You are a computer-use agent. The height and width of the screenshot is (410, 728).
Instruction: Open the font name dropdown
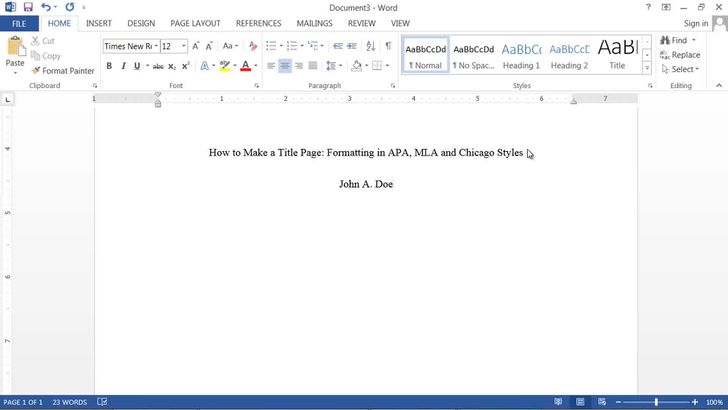(156, 46)
